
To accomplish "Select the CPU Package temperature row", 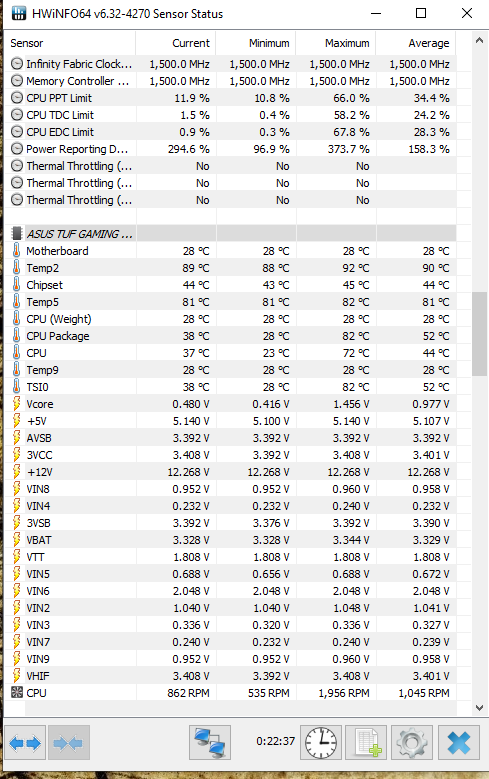I will click(230, 336).
